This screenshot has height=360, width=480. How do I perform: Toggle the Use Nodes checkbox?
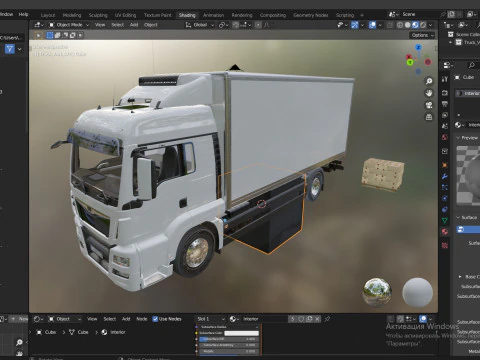155,319
